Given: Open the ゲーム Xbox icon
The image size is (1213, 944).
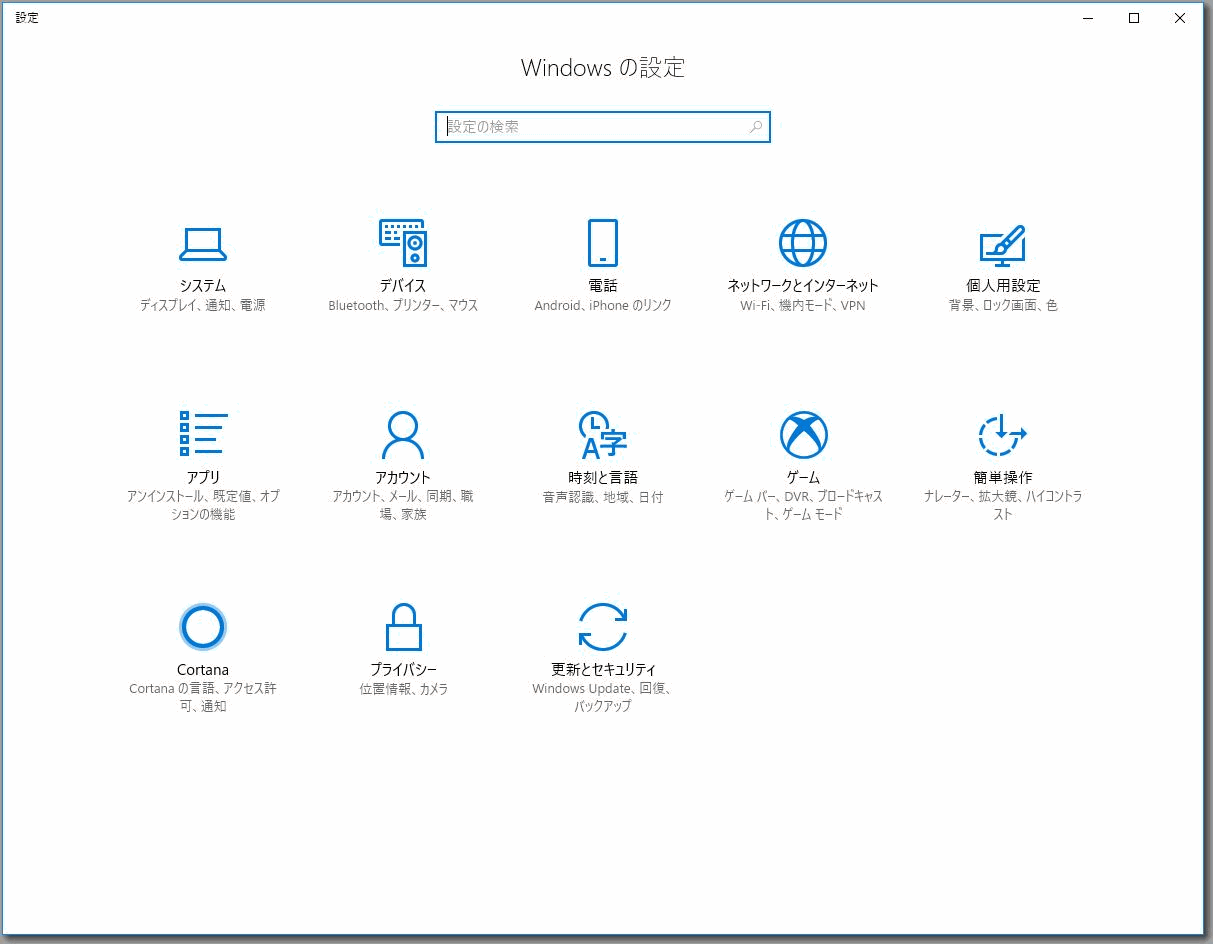Looking at the screenshot, I should coord(803,434).
